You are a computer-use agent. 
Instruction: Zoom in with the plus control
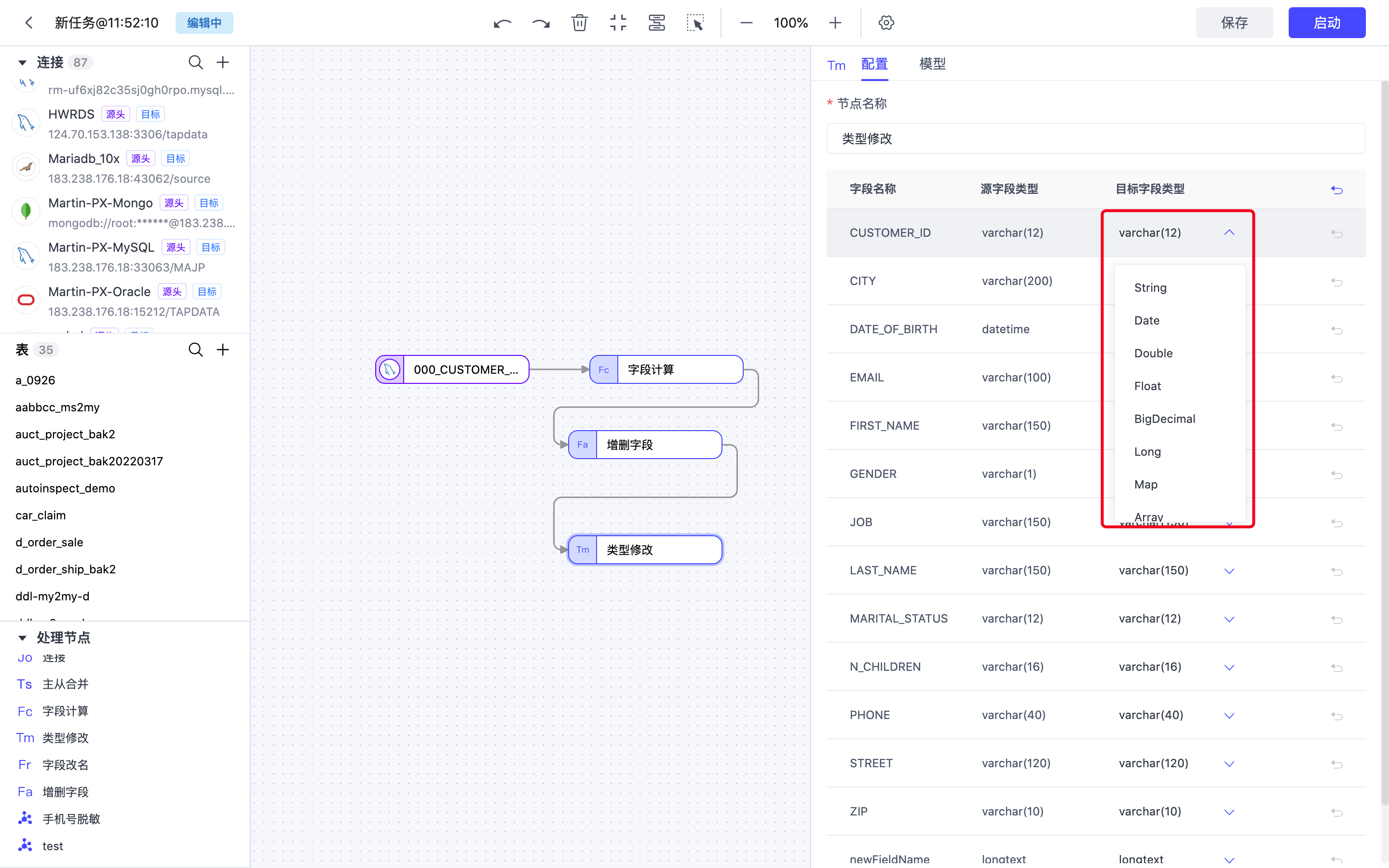(835, 23)
